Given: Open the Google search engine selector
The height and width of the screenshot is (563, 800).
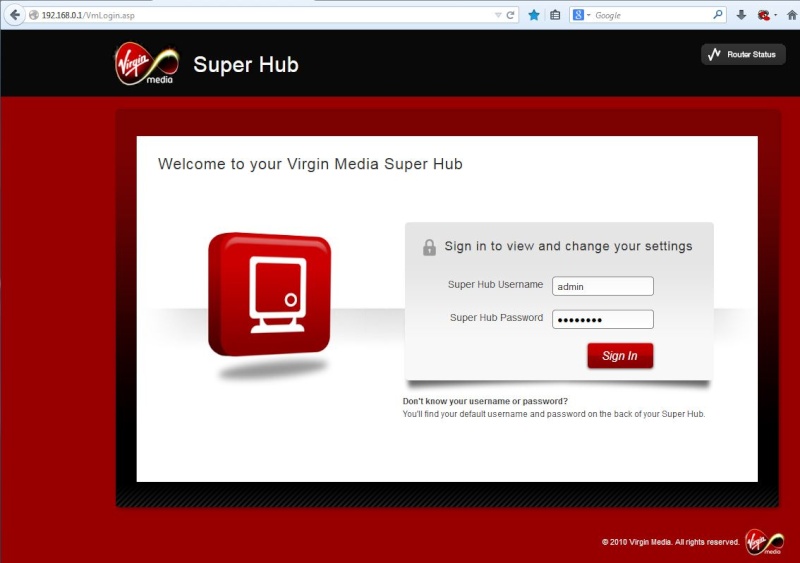Looking at the screenshot, I should click(x=581, y=15).
